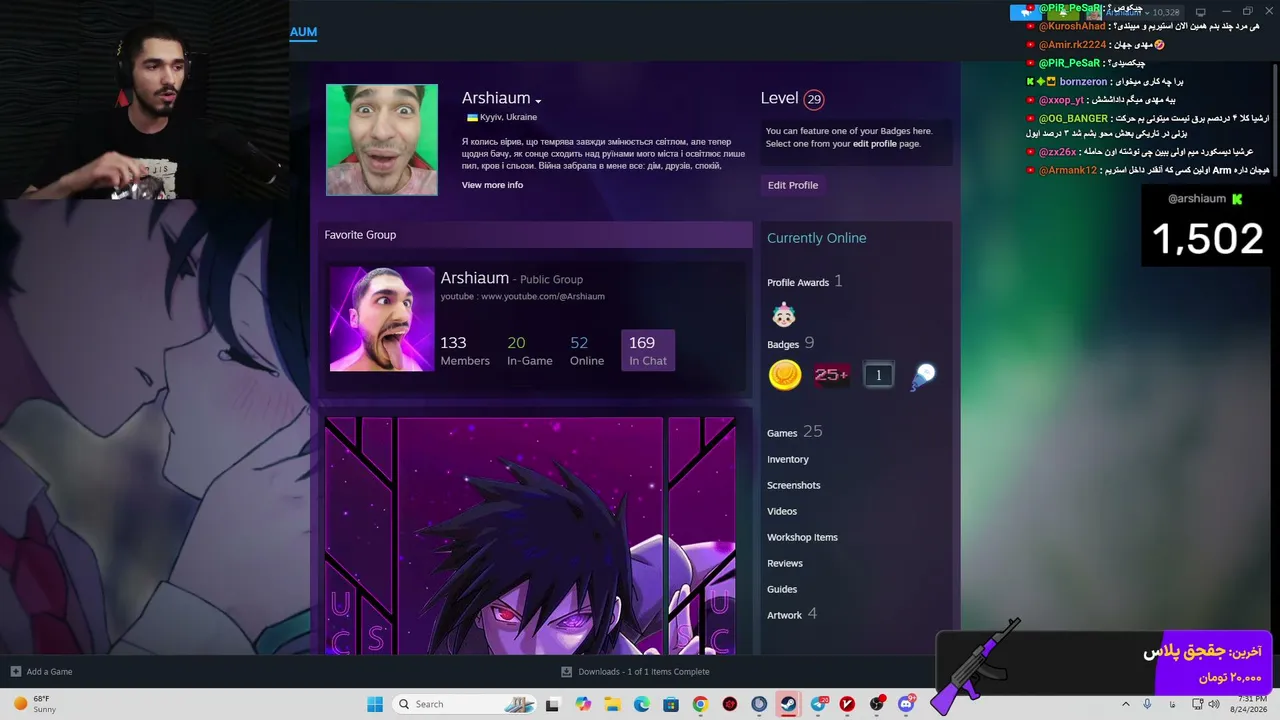This screenshot has height=720, width=1280.
Task: Open the Badges section link
Action: [783, 345]
